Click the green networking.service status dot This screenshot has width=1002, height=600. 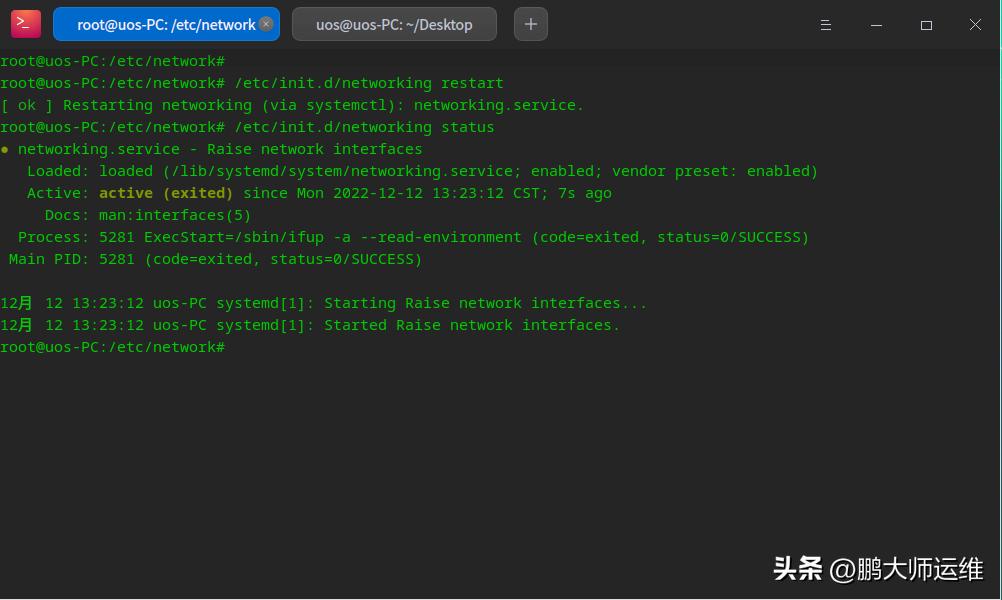5,149
